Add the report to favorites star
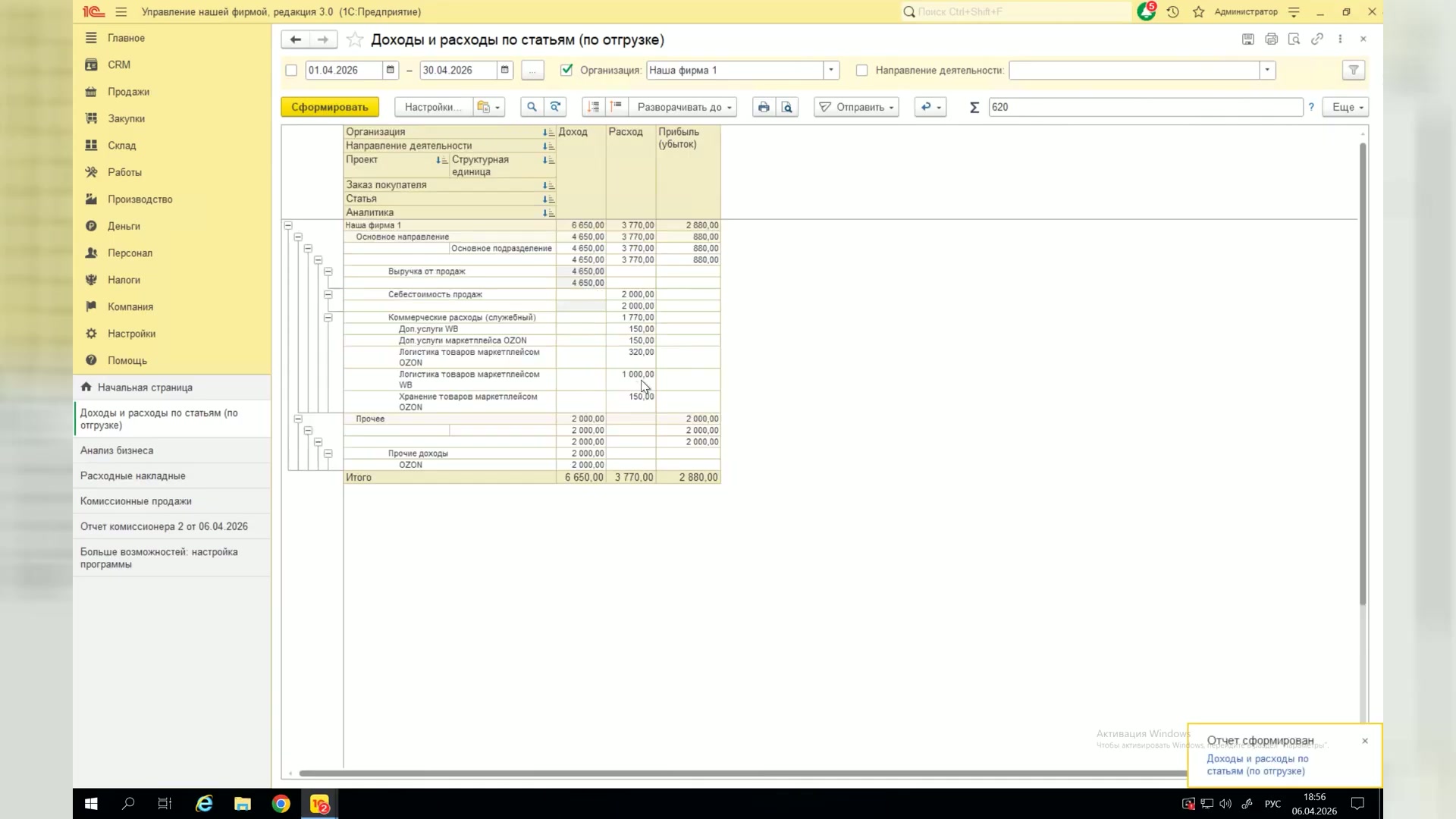The image size is (1456, 819). (354, 39)
